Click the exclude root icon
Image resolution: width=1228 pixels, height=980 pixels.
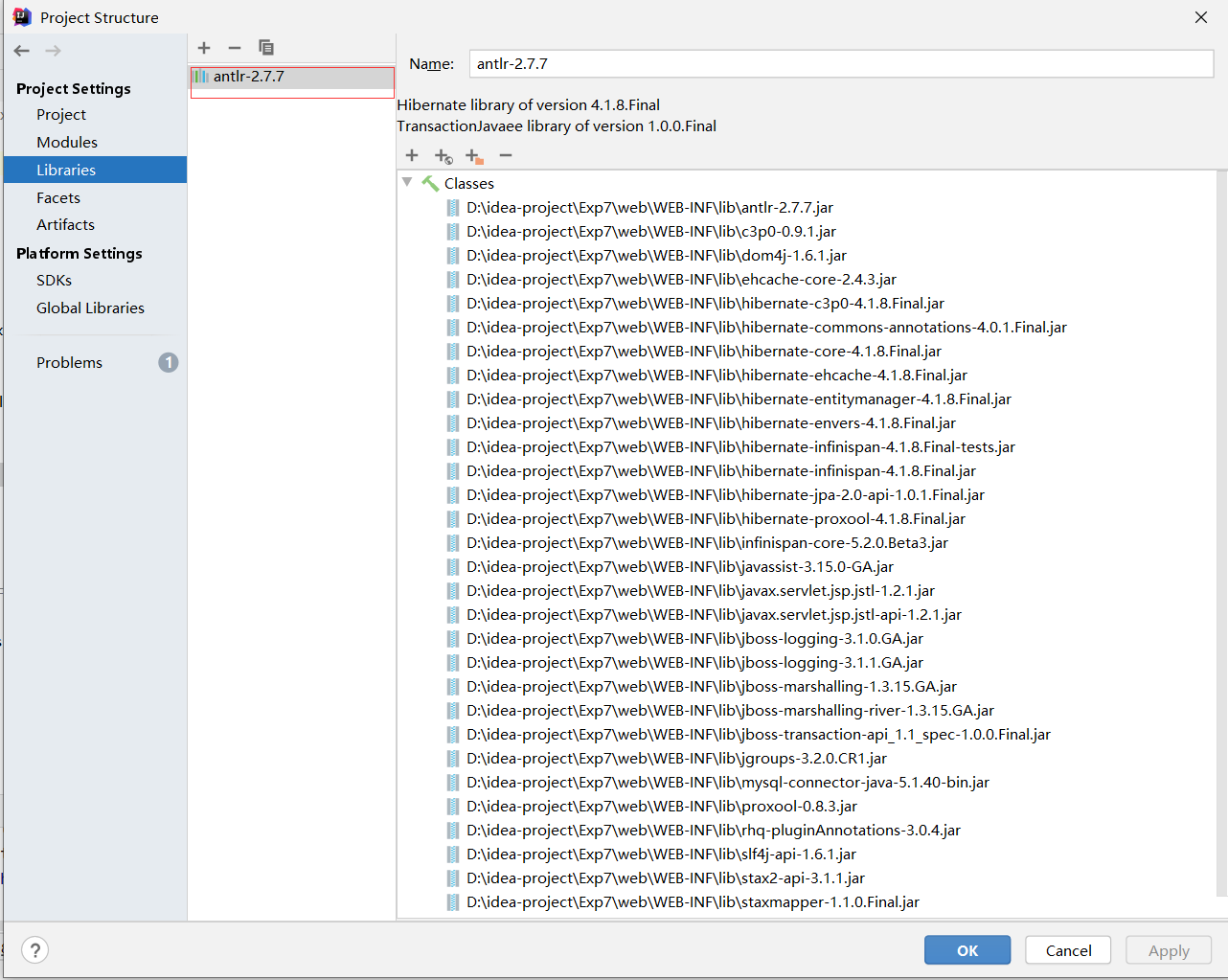[x=474, y=156]
